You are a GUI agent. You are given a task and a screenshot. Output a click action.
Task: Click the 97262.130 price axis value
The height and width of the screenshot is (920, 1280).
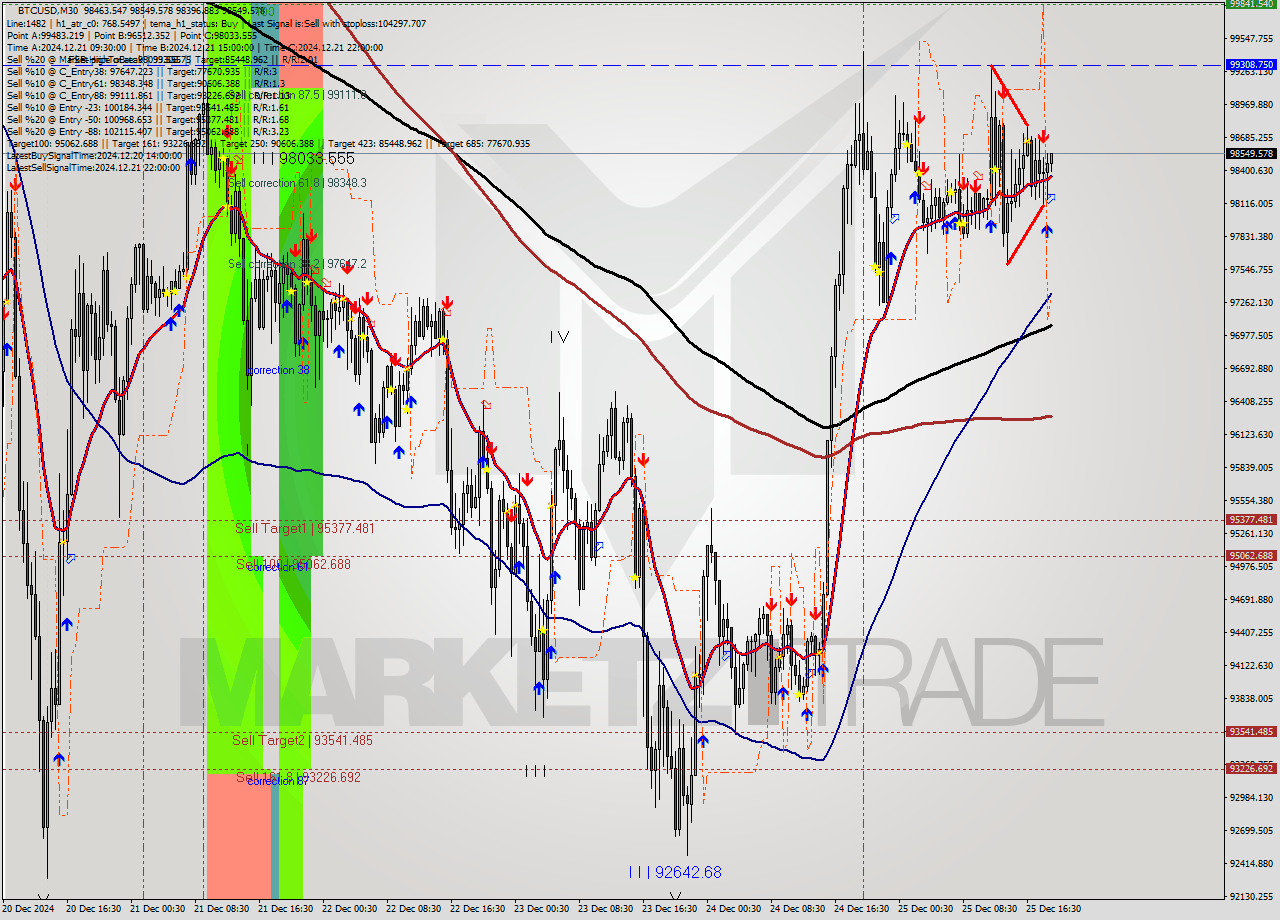pyautogui.click(x=1251, y=302)
